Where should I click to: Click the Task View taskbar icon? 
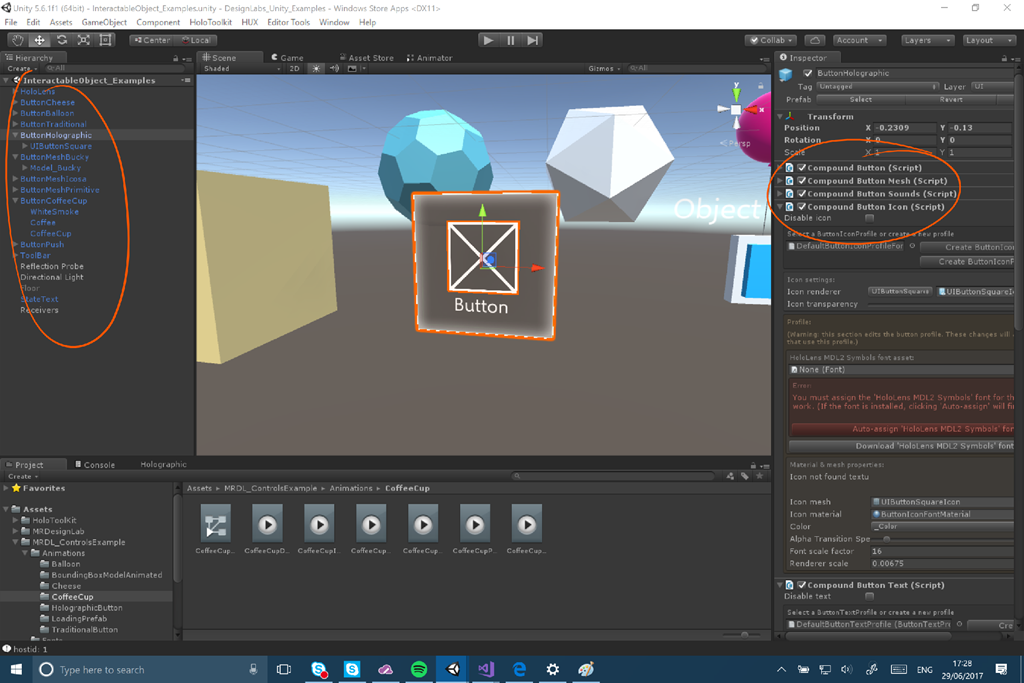(283, 669)
